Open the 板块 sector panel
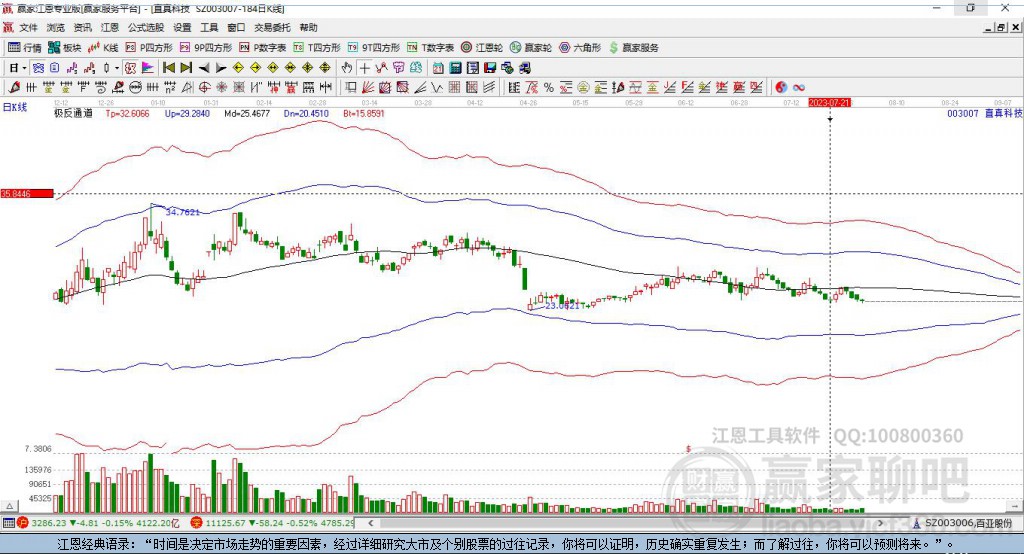1024x554 pixels. pyautogui.click(x=65, y=48)
